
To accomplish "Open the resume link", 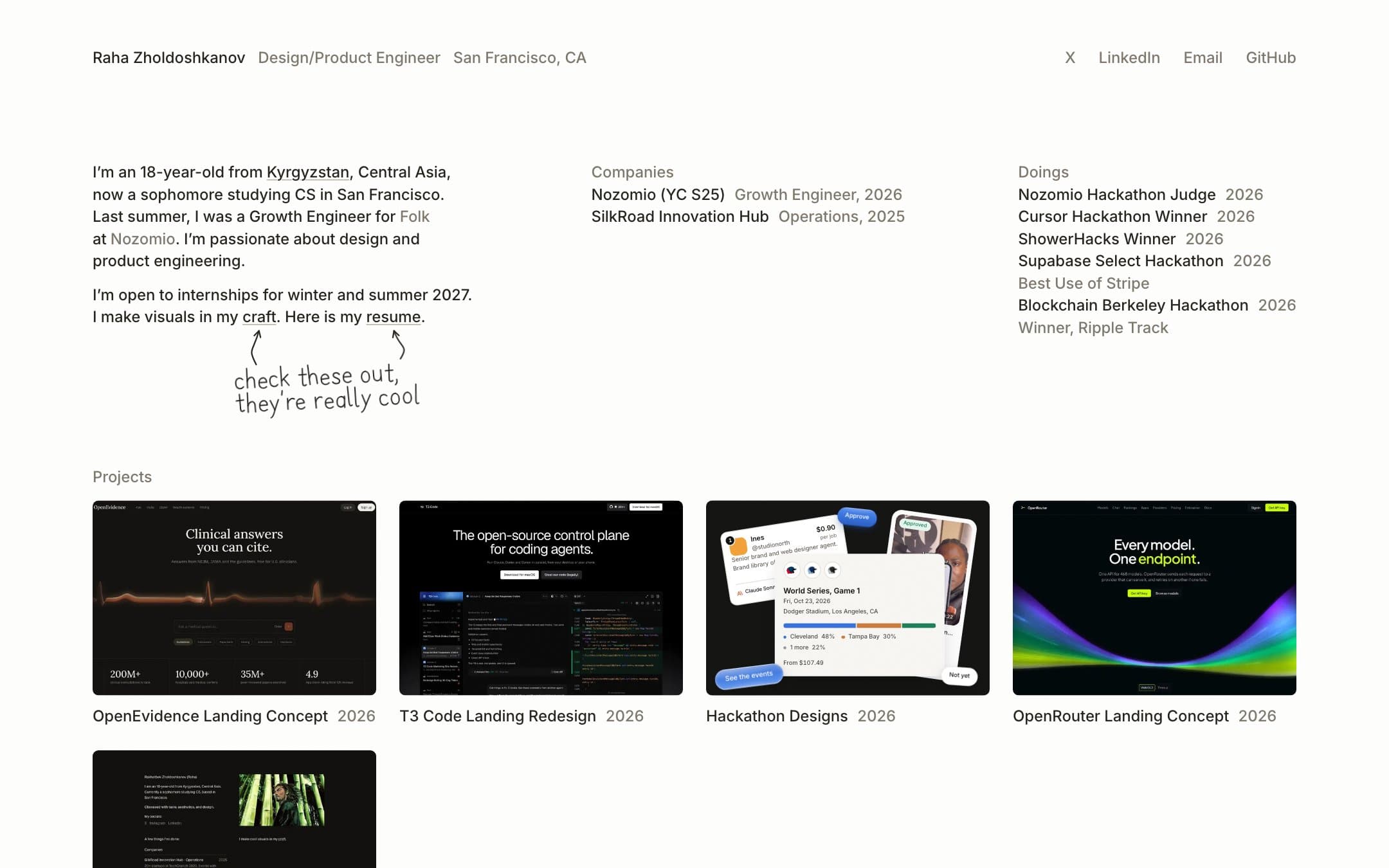I will (x=394, y=317).
